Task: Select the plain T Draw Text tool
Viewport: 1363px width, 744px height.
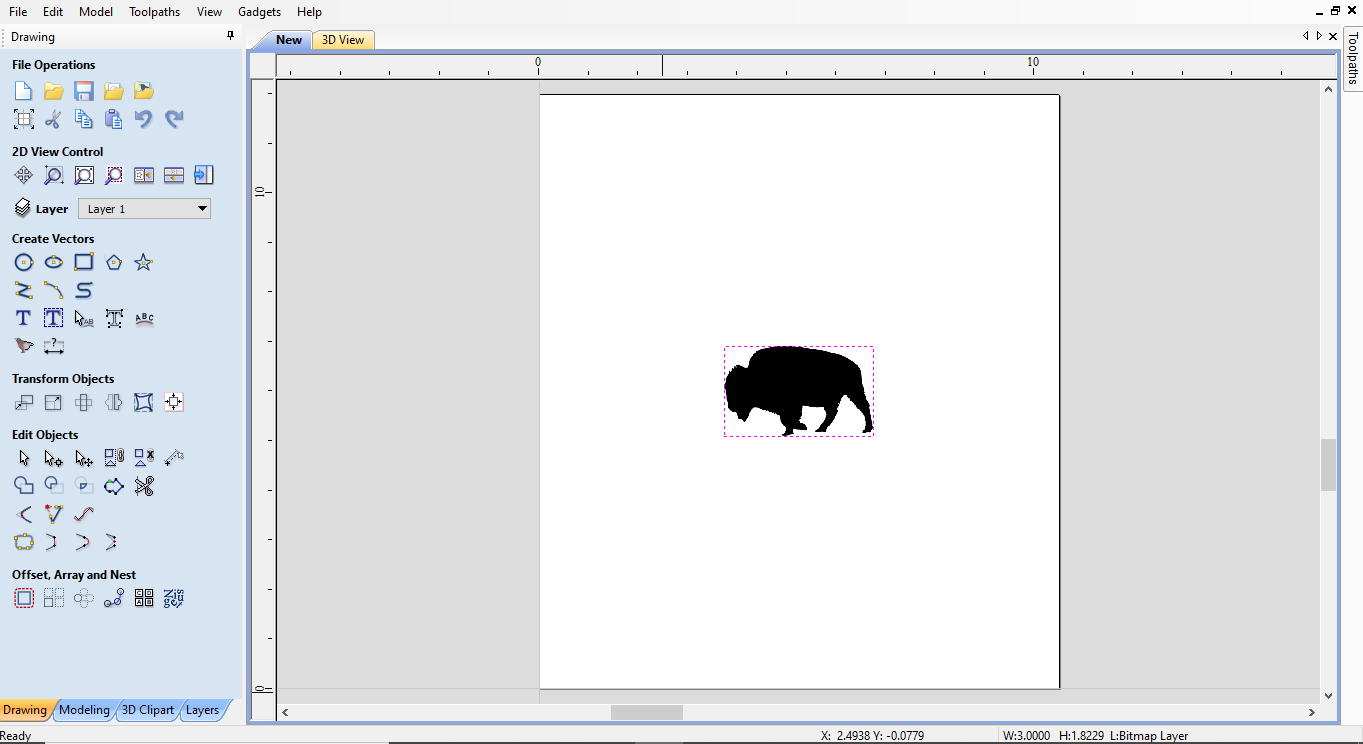Action: (x=23, y=318)
